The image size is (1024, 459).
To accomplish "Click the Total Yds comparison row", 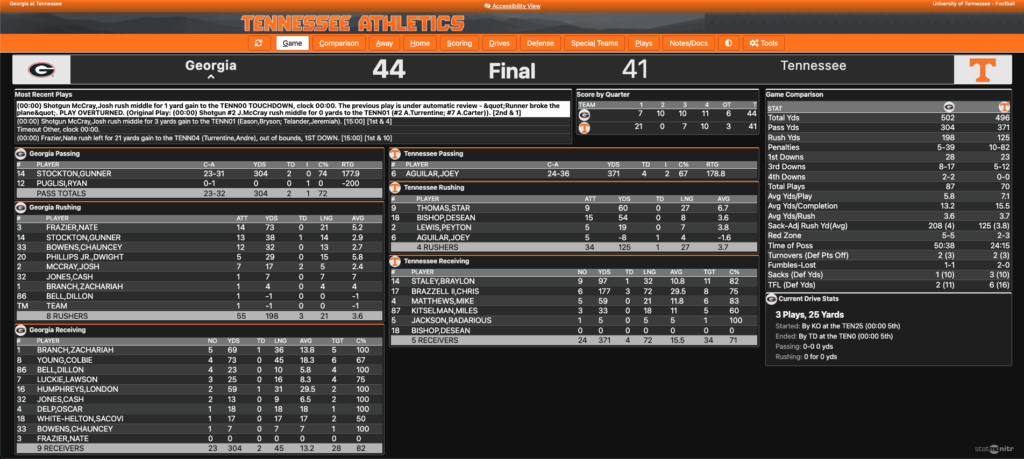I will click(x=889, y=118).
